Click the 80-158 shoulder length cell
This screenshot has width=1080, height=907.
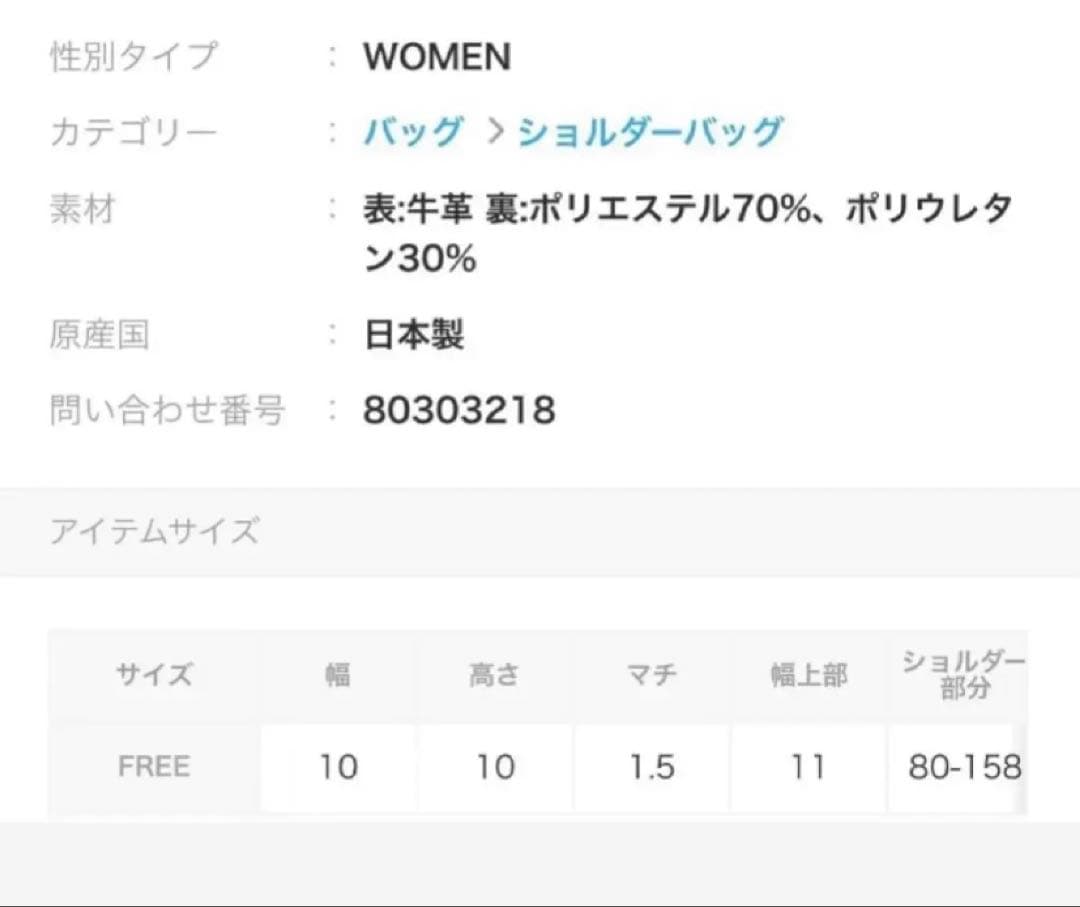tap(964, 767)
